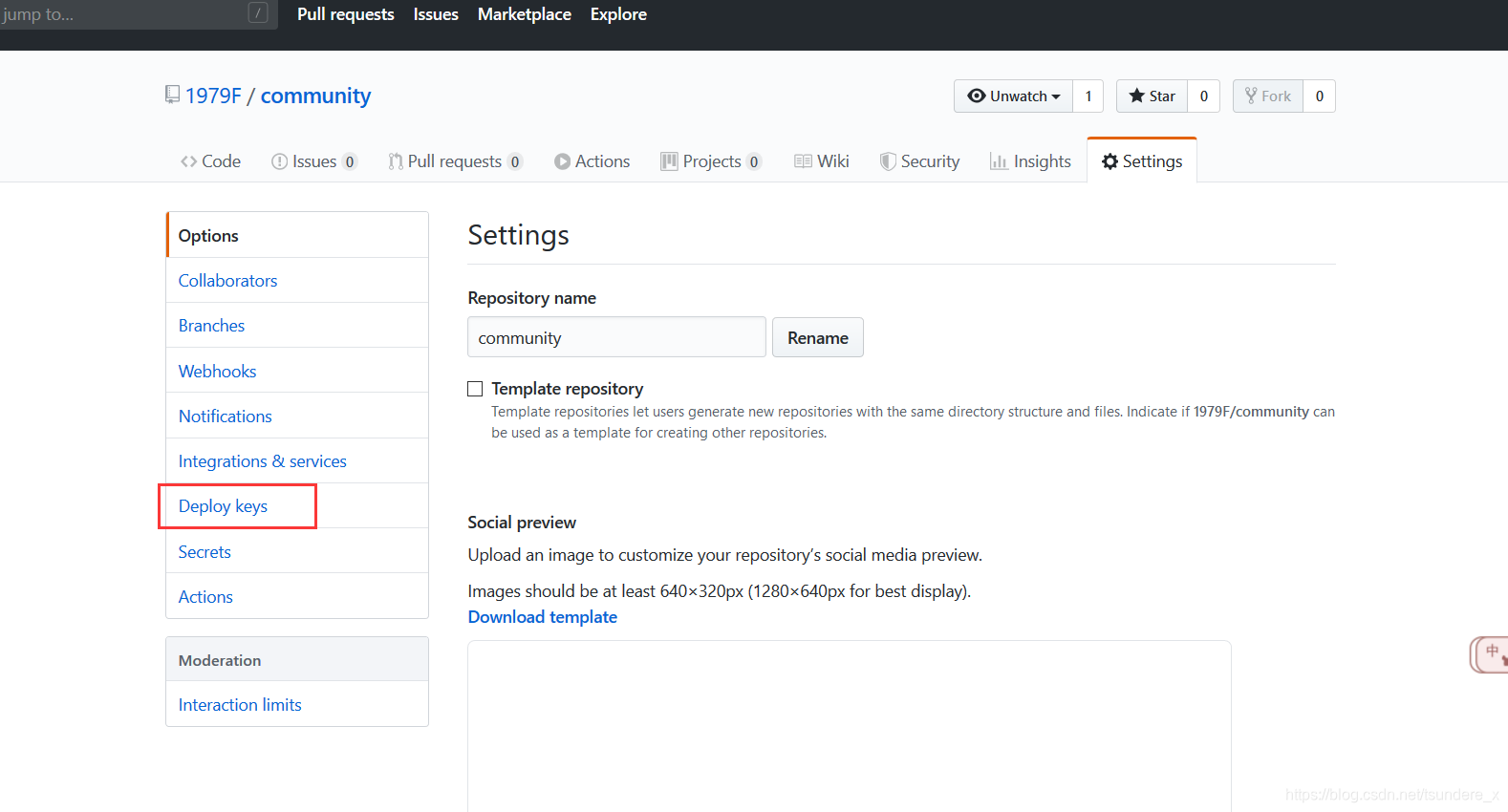The width and height of the screenshot is (1508, 812).
Task: Click the Rename button
Action: 818,337
